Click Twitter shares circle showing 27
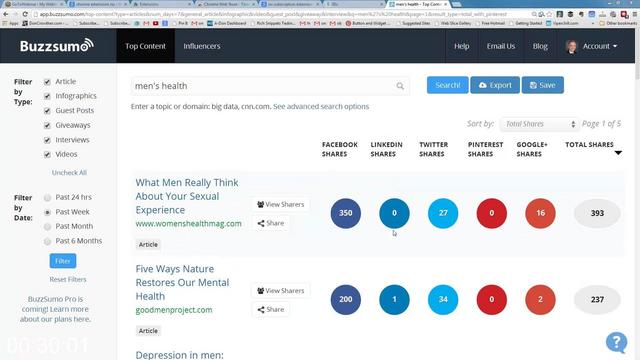The image size is (640, 360). coord(443,213)
